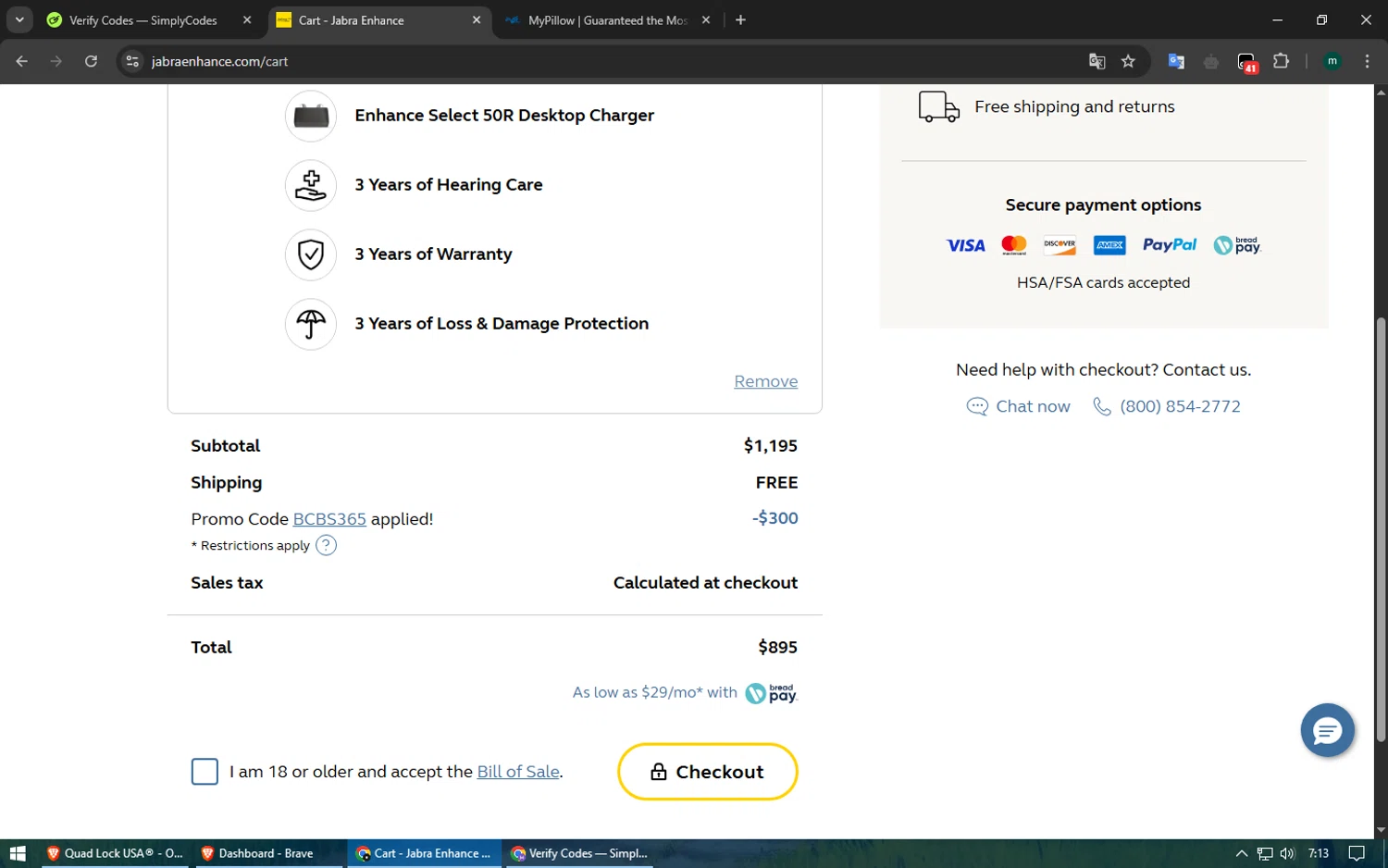The height and width of the screenshot is (868, 1388).
Task: Open Google Translate extension icon
Action: (1176, 61)
